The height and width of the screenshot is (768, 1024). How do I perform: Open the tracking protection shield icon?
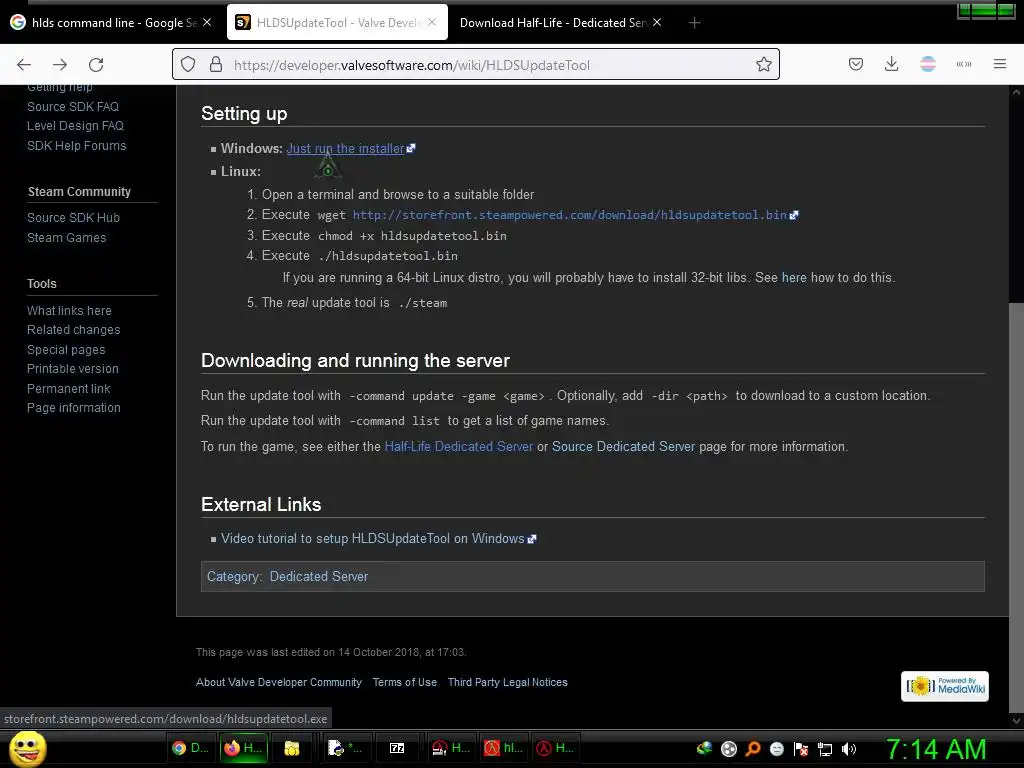(188, 65)
